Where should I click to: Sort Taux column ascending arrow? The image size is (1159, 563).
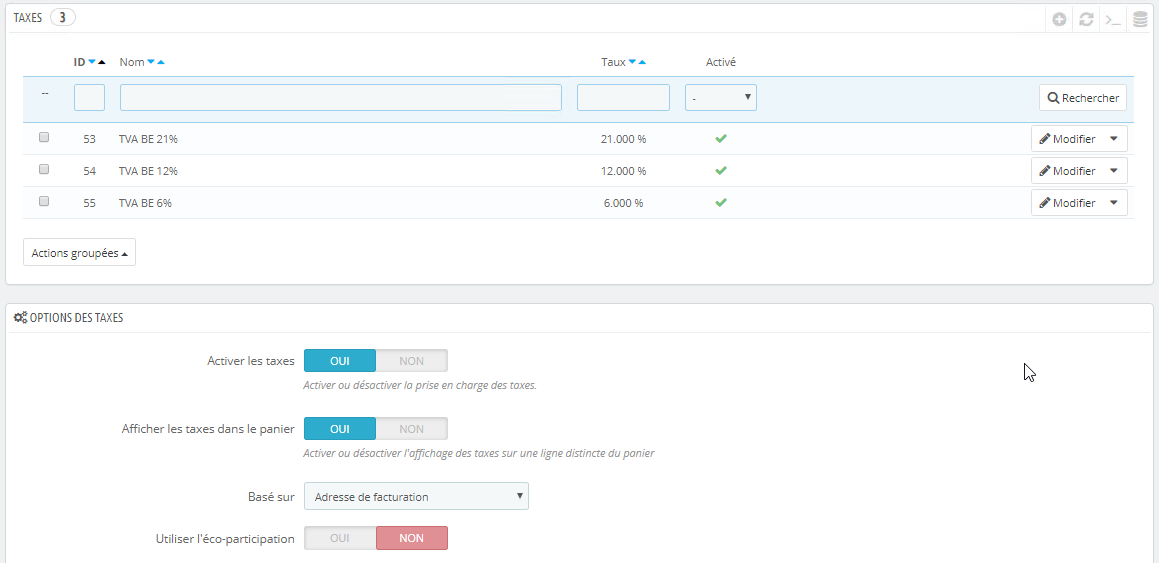click(x=642, y=62)
